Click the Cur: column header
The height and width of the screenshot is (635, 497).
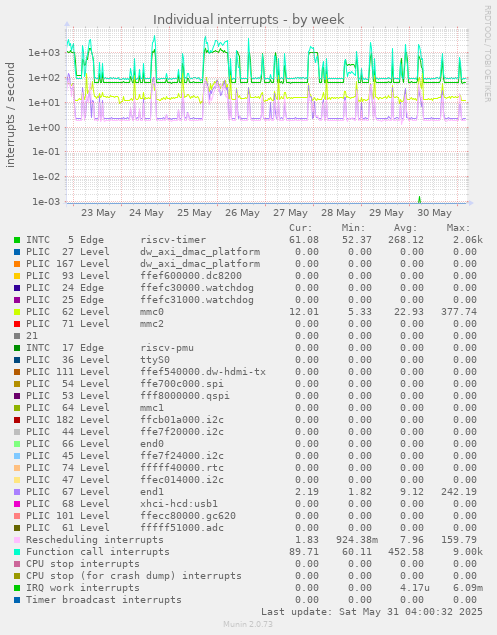[x=301, y=228]
